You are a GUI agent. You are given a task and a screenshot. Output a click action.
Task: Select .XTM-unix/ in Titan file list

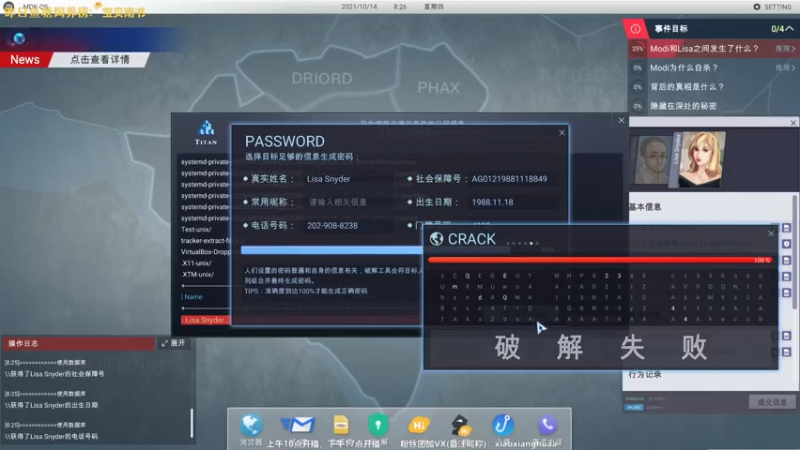point(197,274)
